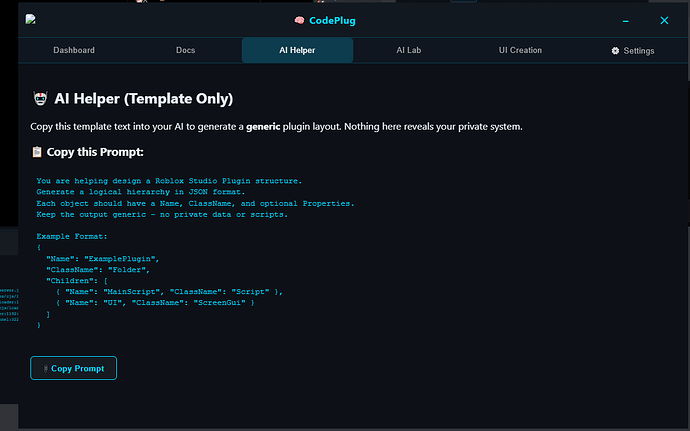Image resolution: width=690 pixels, height=431 pixels.
Task: Click the bold word 'generic' in the description
Action: pos(263,127)
